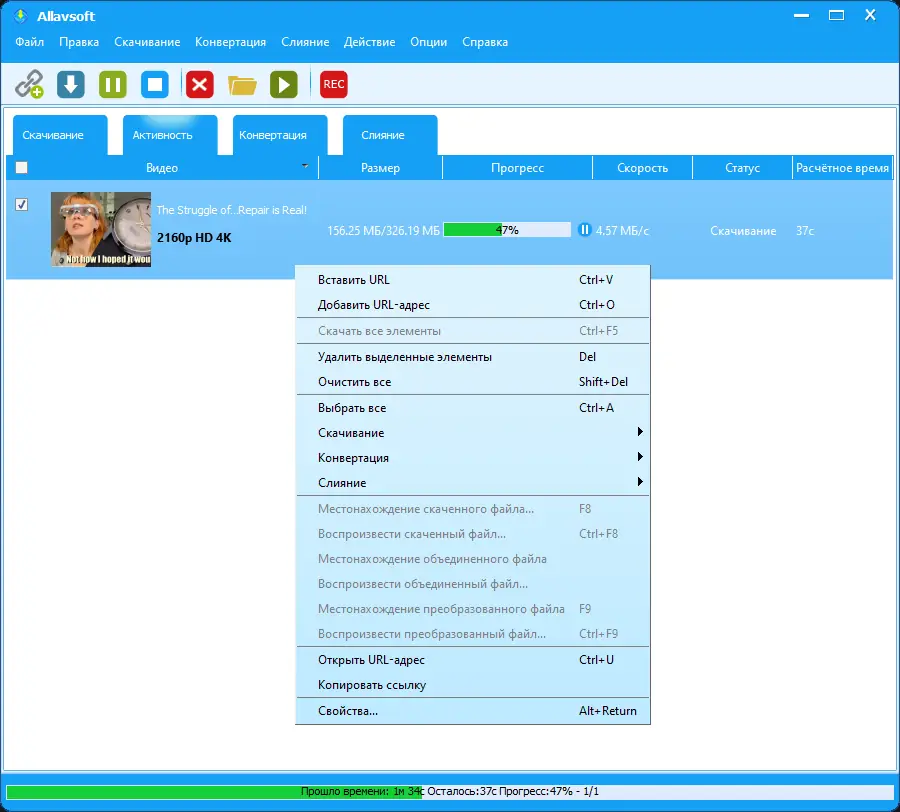Click the size value 156.25 МБ/326.19 МБ
This screenshot has width=900, height=812.
[x=383, y=231]
